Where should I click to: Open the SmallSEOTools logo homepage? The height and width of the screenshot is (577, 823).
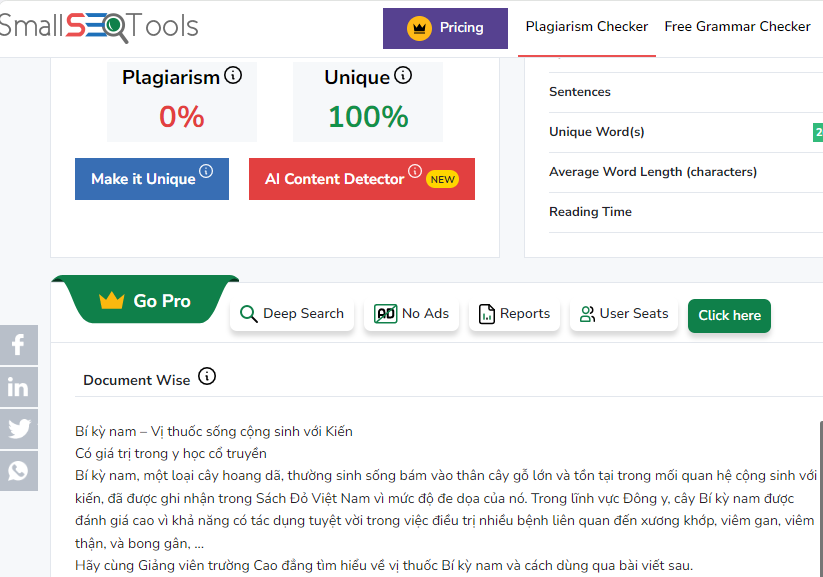99,26
